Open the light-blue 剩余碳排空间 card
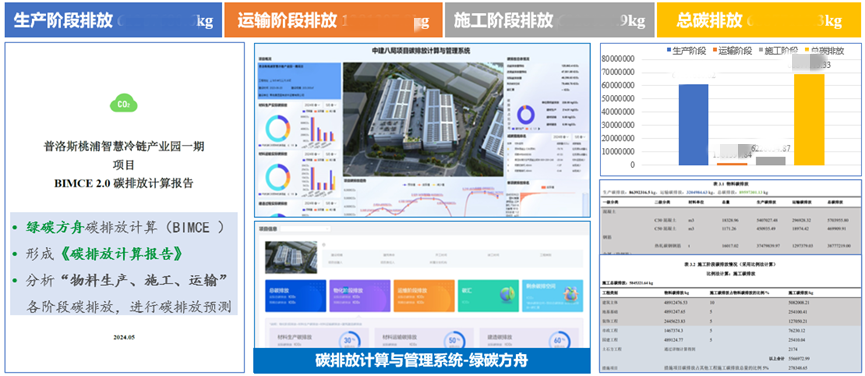Image resolution: width=865 pixels, height=376 pixels. pyautogui.click(x=552, y=296)
